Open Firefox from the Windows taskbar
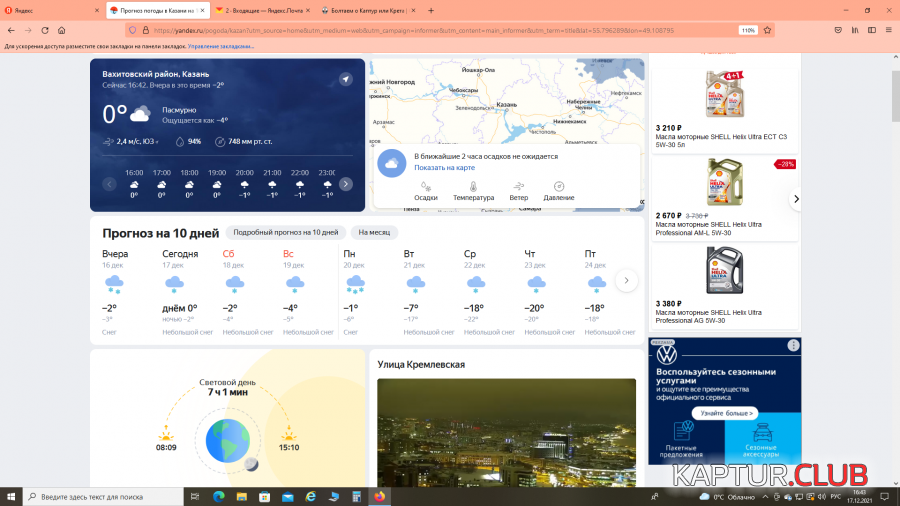The width and height of the screenshot is (900, 506). 380,496
